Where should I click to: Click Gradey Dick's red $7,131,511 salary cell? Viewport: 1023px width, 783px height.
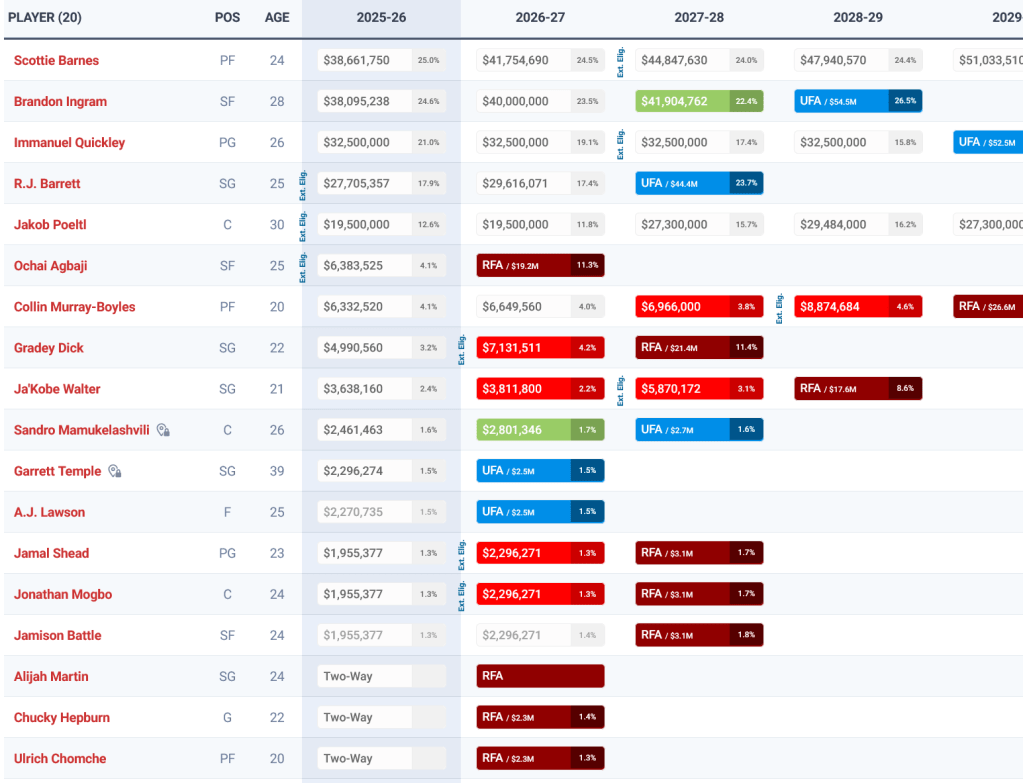click(540, 347)
